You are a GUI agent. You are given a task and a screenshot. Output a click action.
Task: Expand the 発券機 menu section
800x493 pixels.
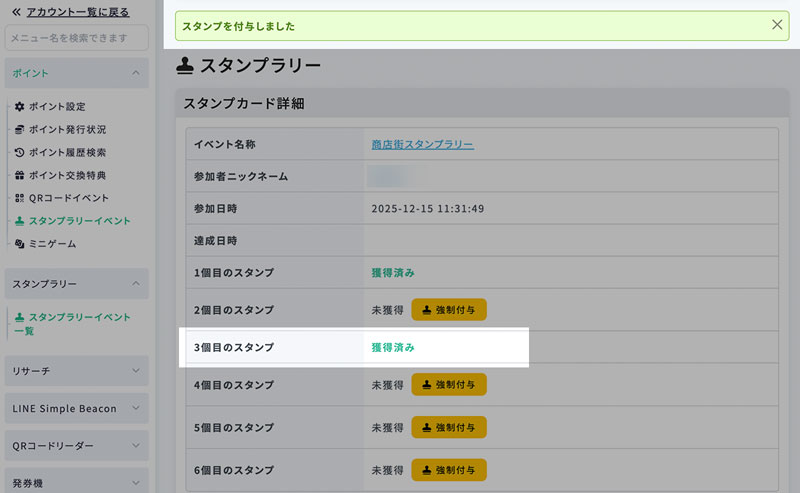pos(135,481)
